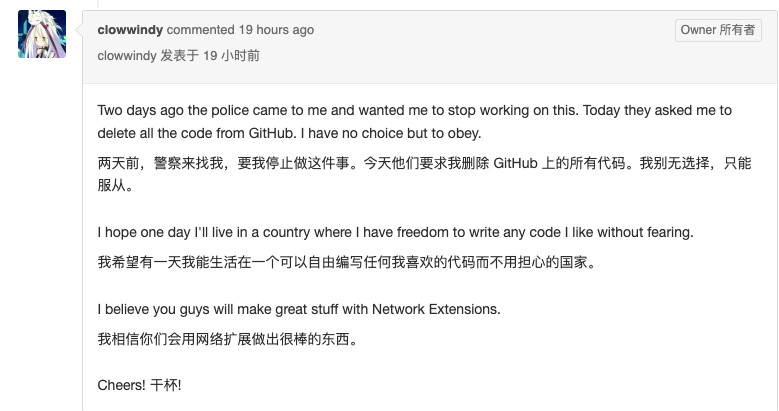This screenshot has height=411, width=779.
Task: Click the clowwindy avatar image
Action: click(42, 34)
